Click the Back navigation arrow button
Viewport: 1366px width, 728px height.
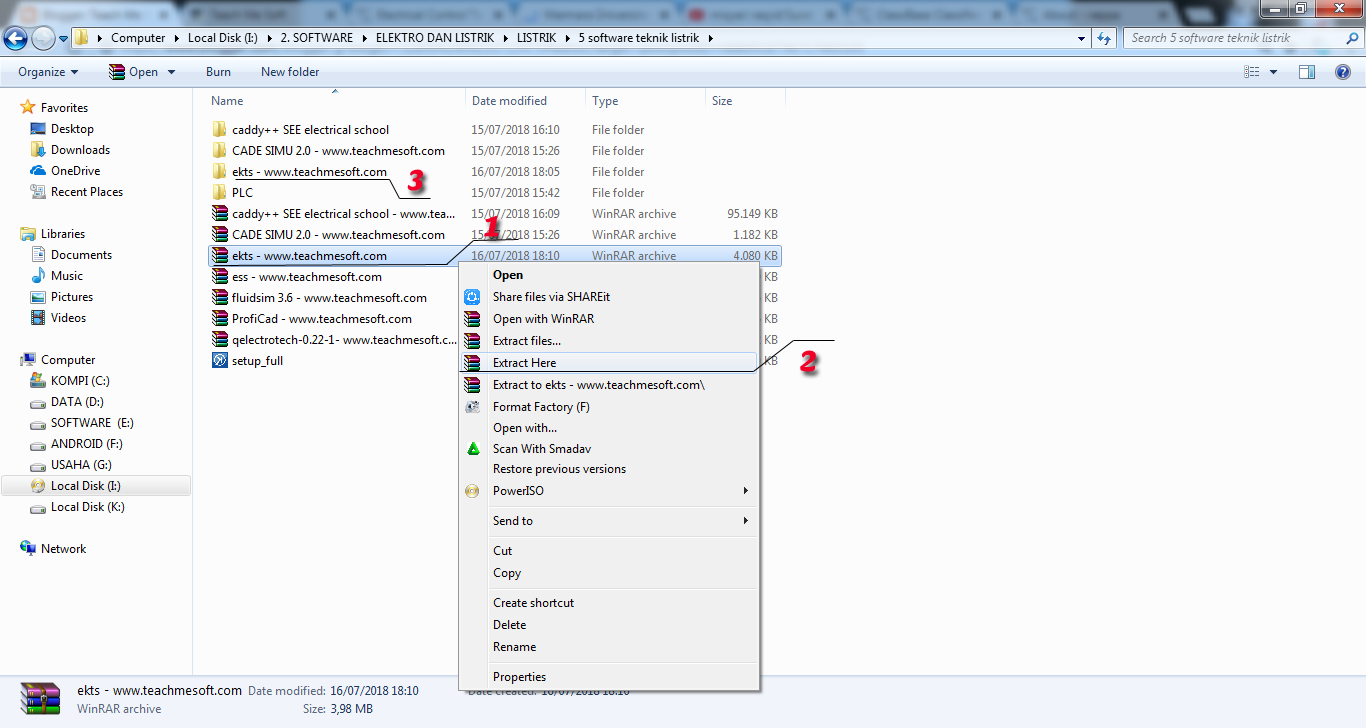click(x=15, y=38)
